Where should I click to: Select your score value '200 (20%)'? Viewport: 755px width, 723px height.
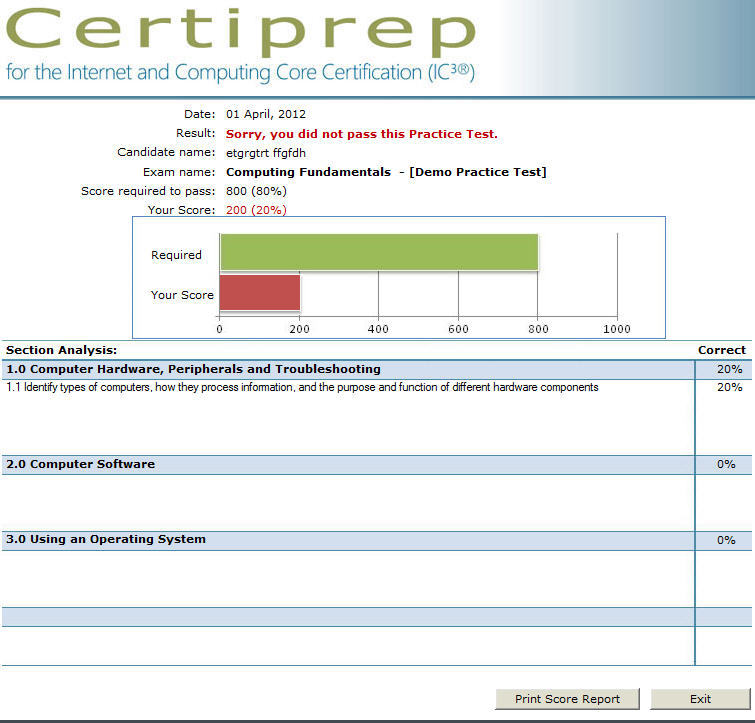256,210
